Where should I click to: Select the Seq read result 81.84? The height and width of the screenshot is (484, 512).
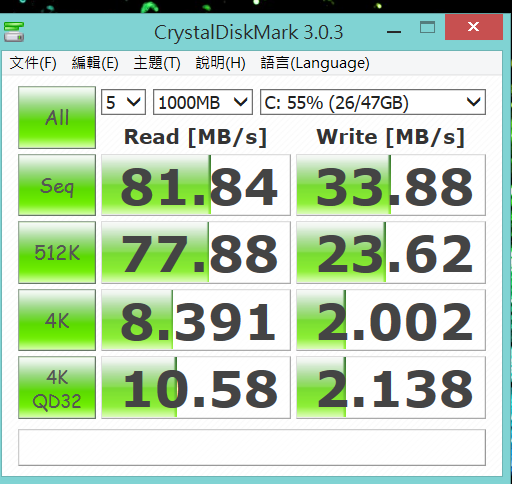click(x=196, y=185)
